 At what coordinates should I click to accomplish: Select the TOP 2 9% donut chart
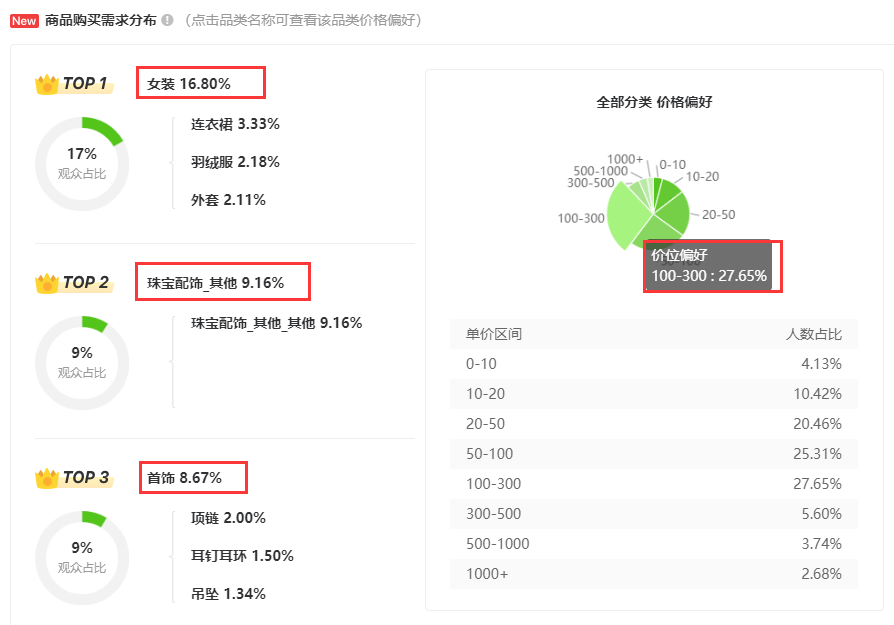pyautogui.click(x=82, y=363)
